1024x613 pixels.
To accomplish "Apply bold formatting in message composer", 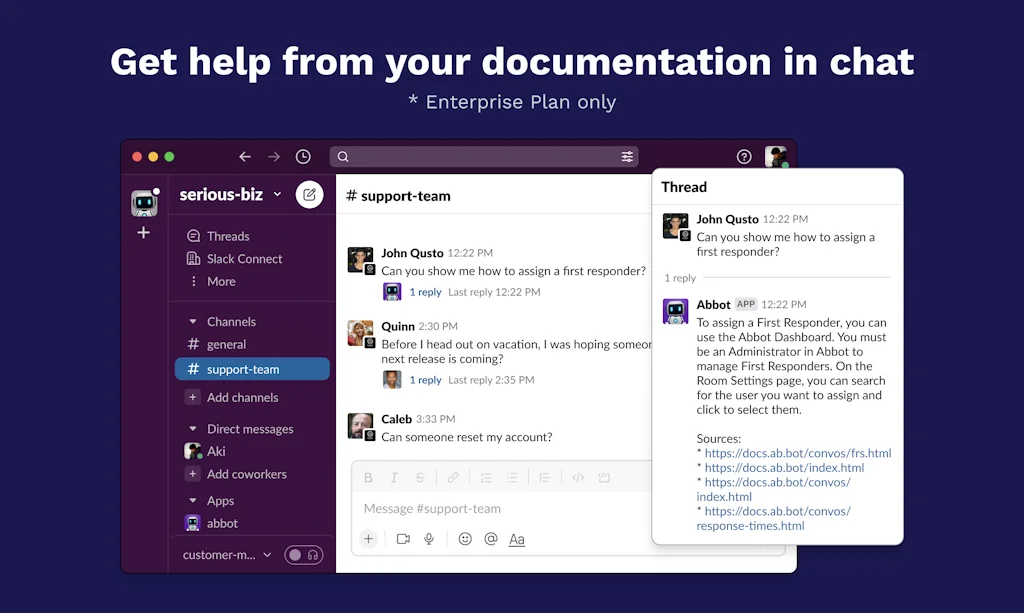I will [x=368, y=478].
